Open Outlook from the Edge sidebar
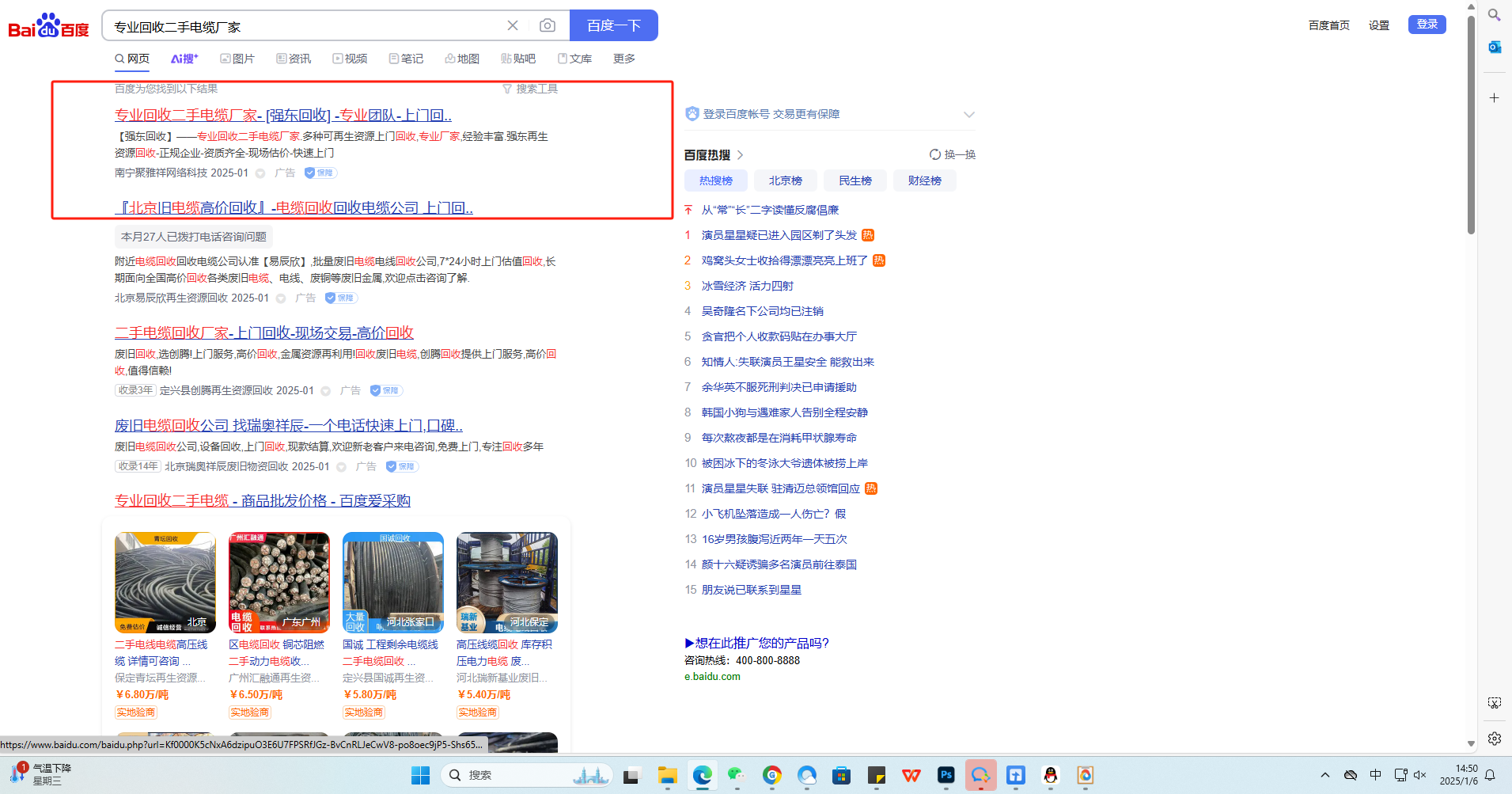 pyautogui.click(x=1494, y=47)
